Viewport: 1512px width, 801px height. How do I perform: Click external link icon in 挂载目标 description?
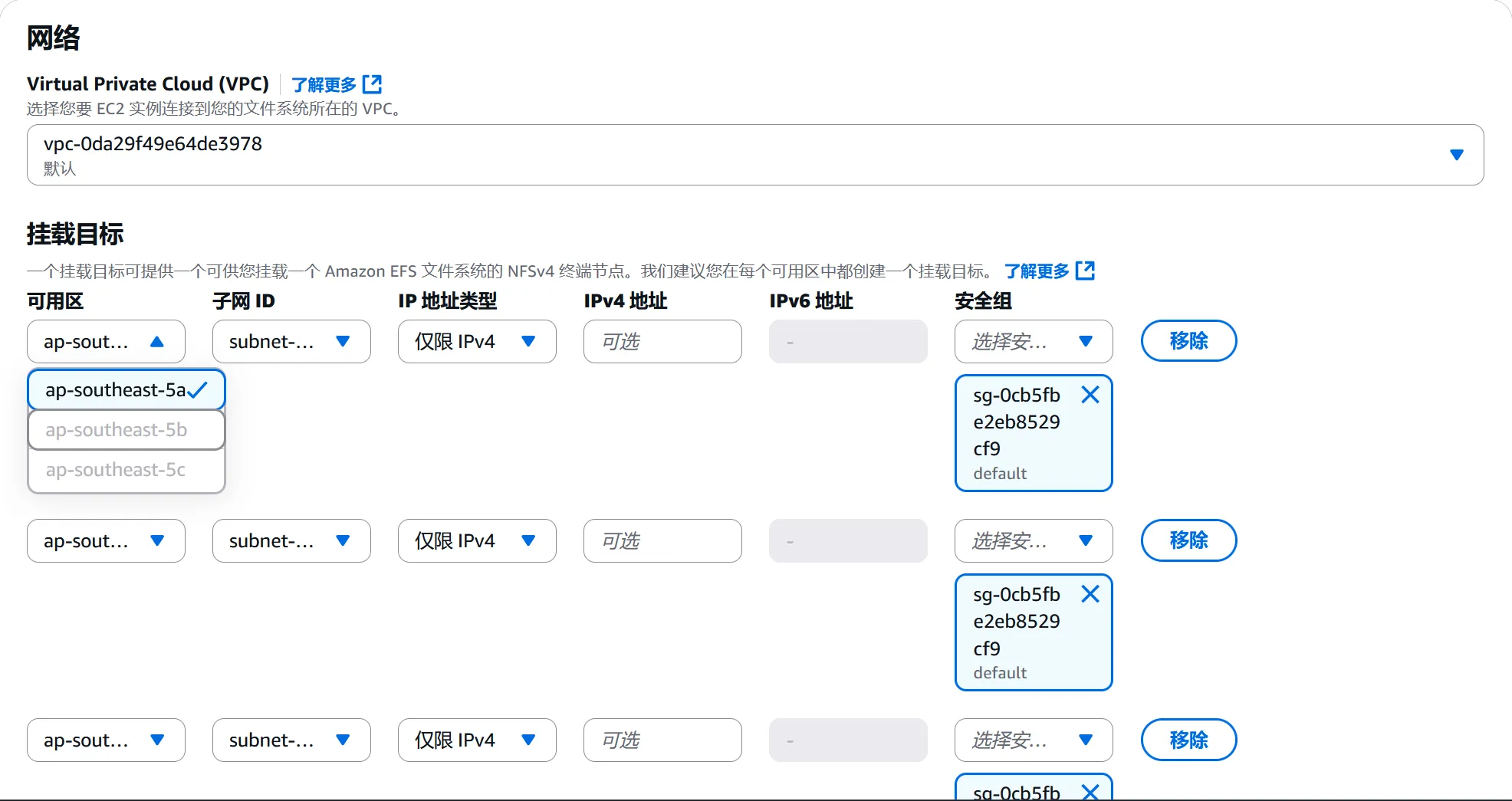tap(1085, 271)
